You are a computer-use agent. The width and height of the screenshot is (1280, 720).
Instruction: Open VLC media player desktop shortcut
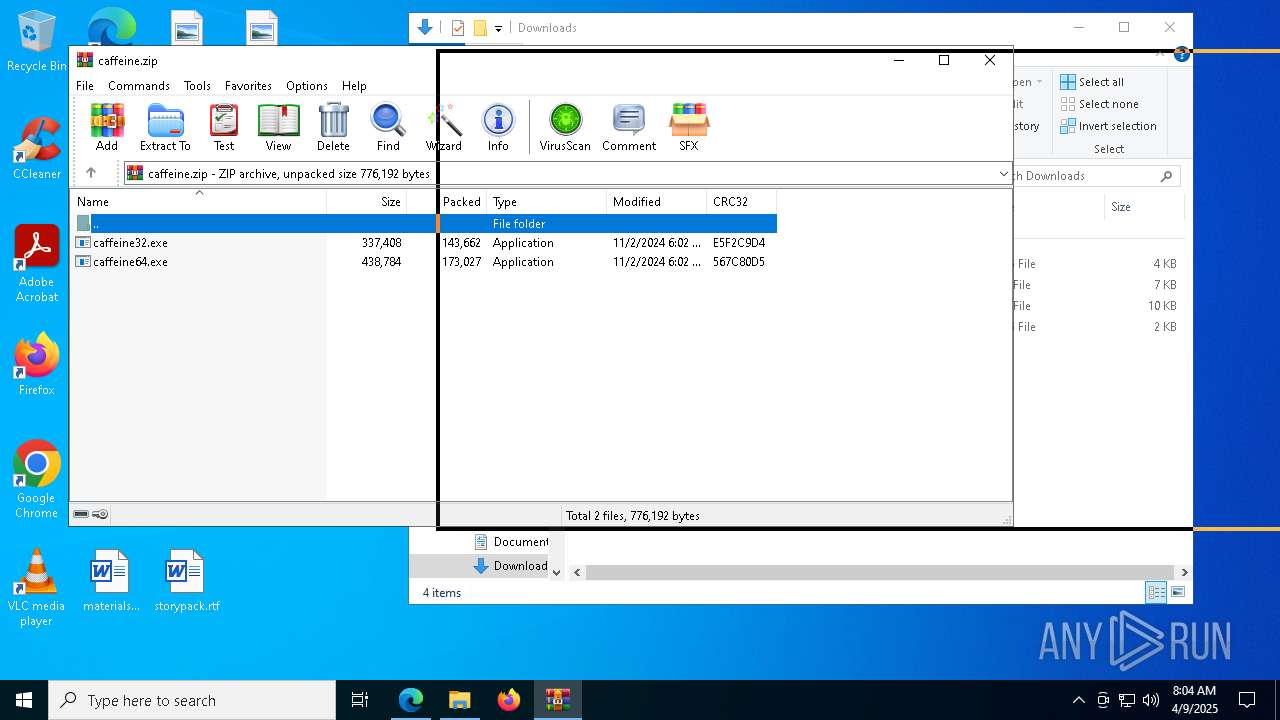point(36,588)
